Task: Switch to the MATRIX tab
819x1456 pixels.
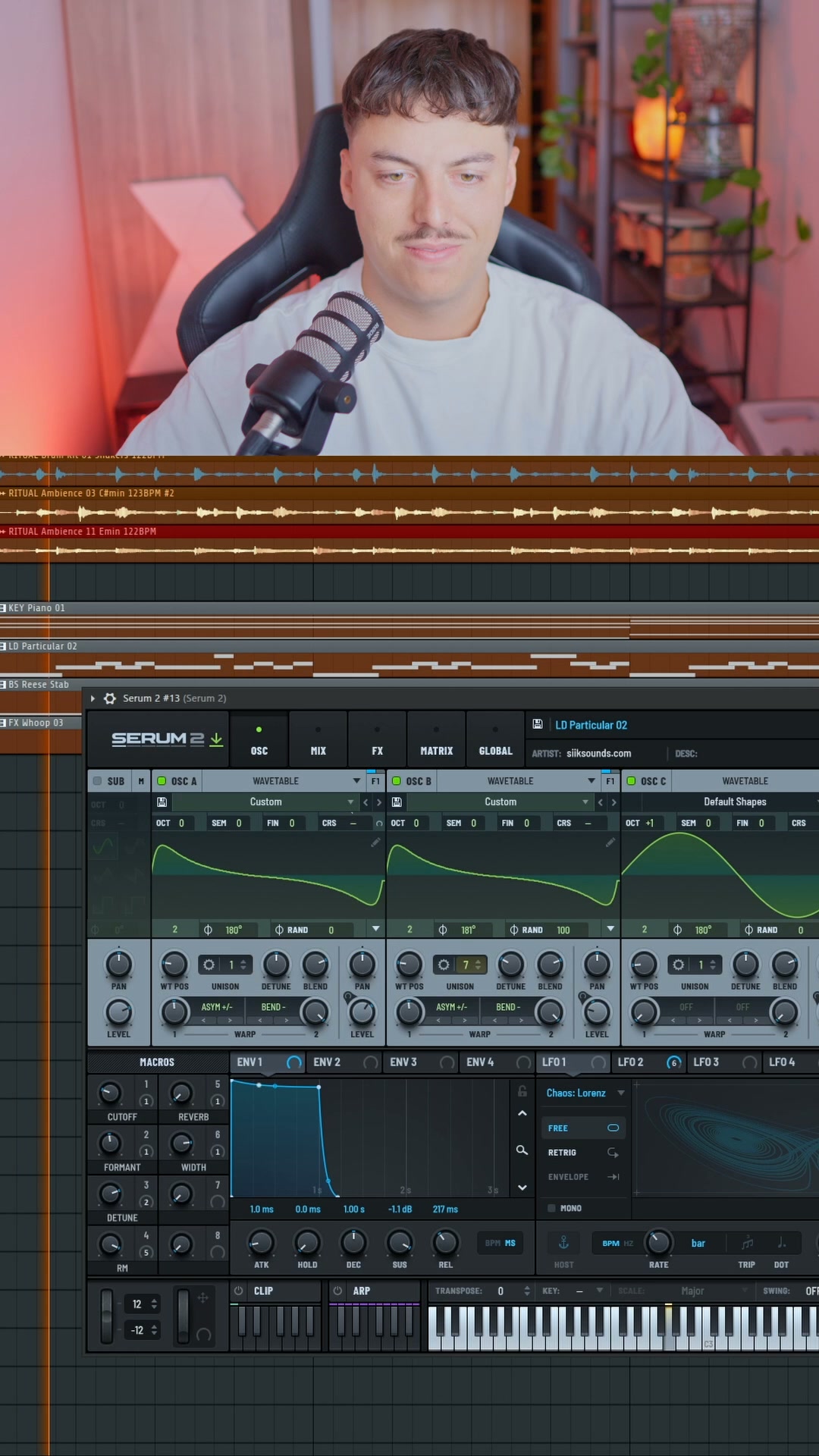Action: coord(436,739)
